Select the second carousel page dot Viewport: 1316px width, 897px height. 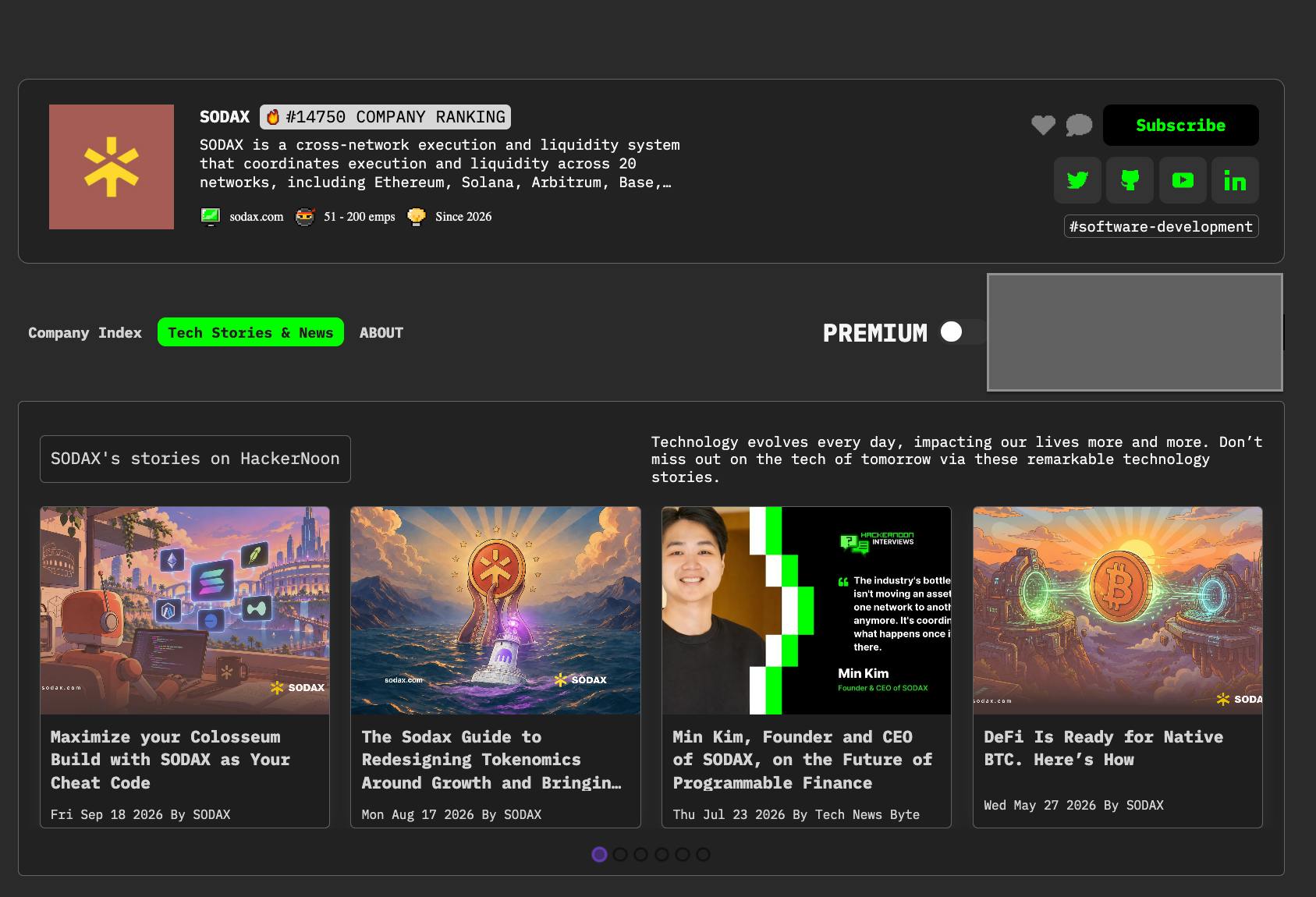pyautogui.click(x=620, y=854)
